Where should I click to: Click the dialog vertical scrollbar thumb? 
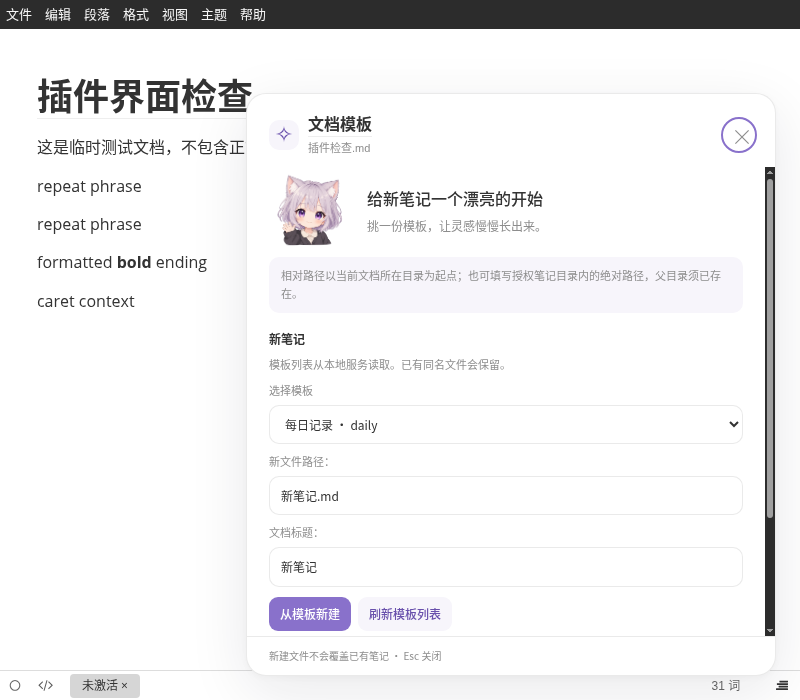tap(770, 348)
